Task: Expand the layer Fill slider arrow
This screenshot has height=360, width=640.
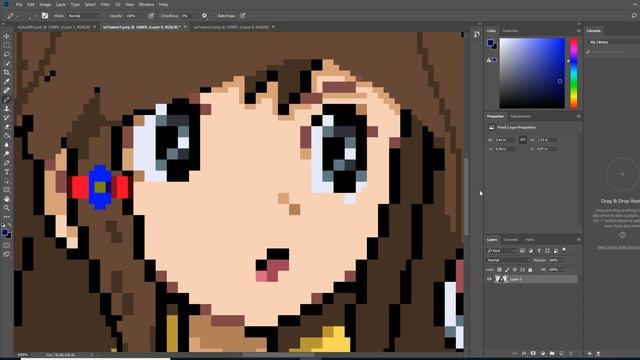Action: (x=562, y=270)
